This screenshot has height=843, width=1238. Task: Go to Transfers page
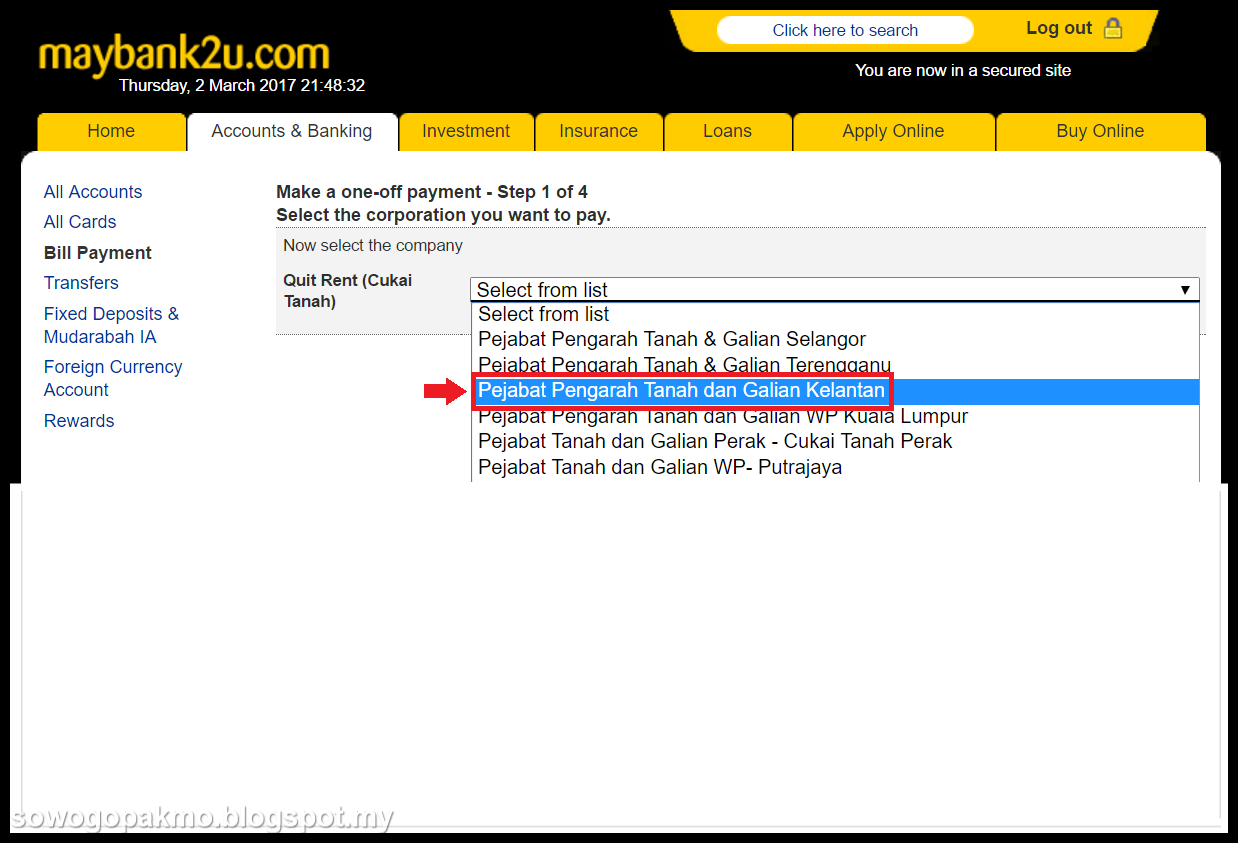(x=81, y=283)
